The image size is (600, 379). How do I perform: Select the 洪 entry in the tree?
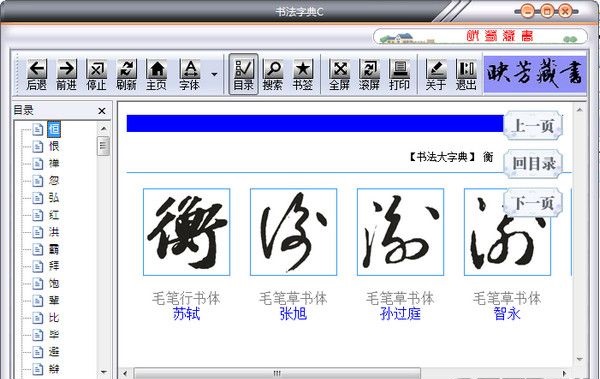(54, 232)
